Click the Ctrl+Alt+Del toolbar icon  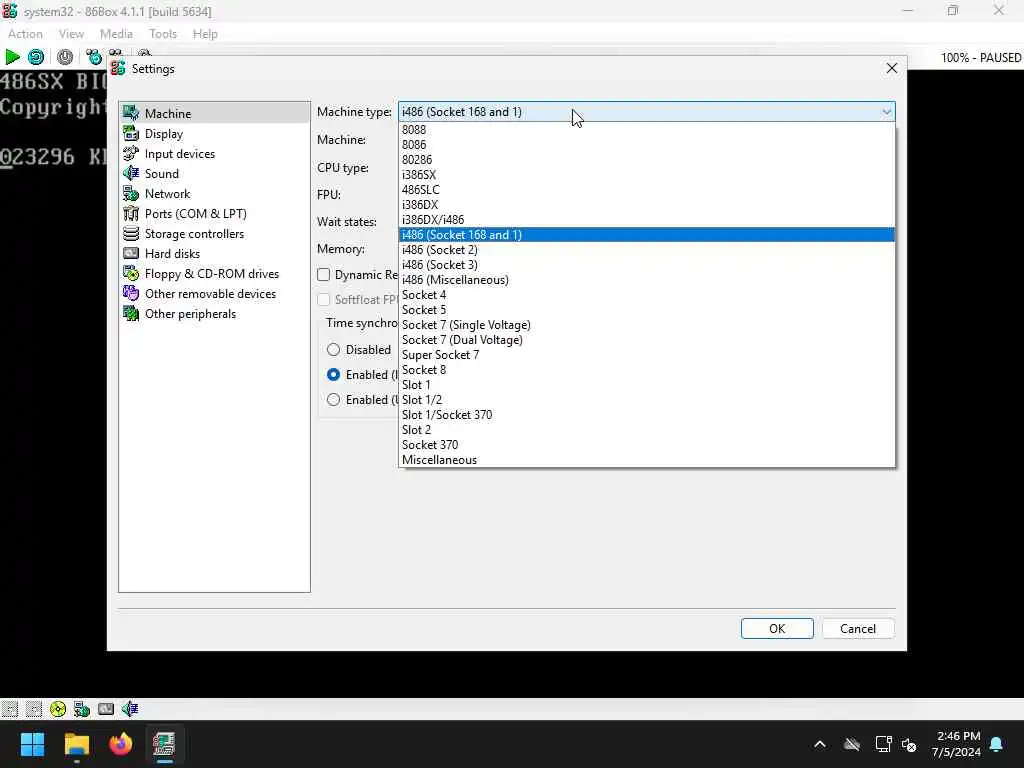click(93, 57)
